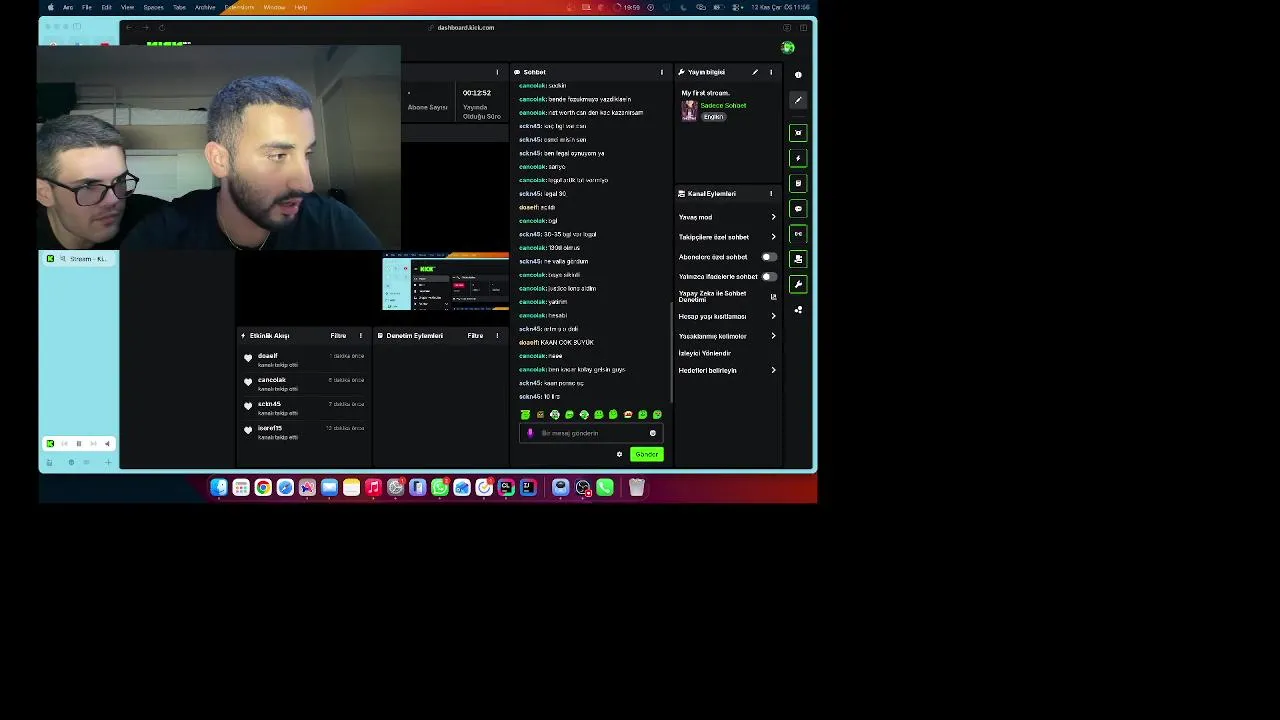Click user moderation icon in right sidebar
Image resolution: width=1280 pixels, height=720 pixels.
[x=798, y=310]
